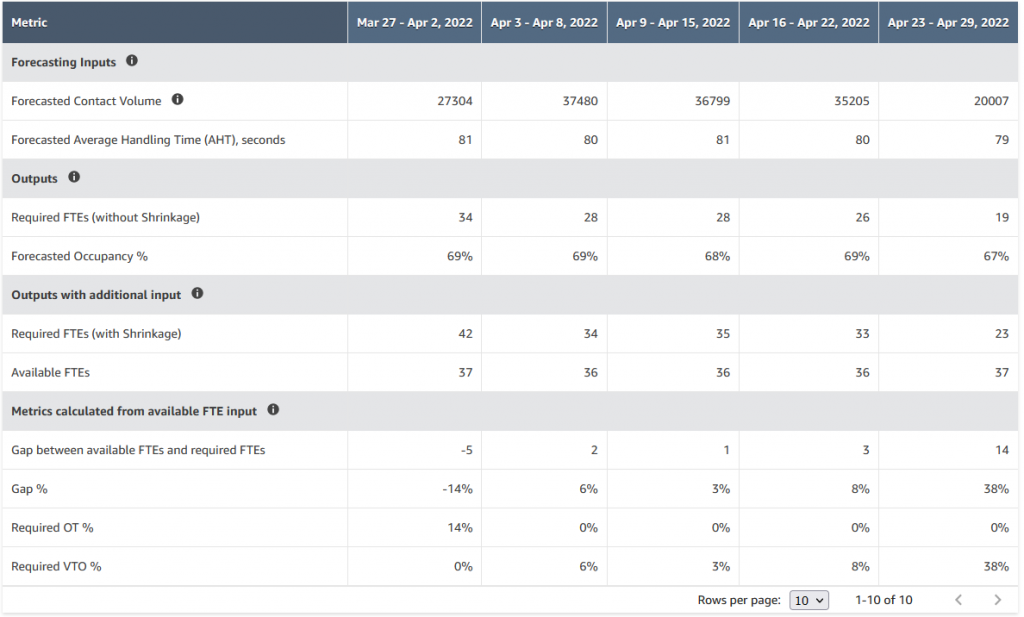Click Available FTEs value 37 for Mar 27 week
Screen dimensions: 1024x617
pos(465,372)
